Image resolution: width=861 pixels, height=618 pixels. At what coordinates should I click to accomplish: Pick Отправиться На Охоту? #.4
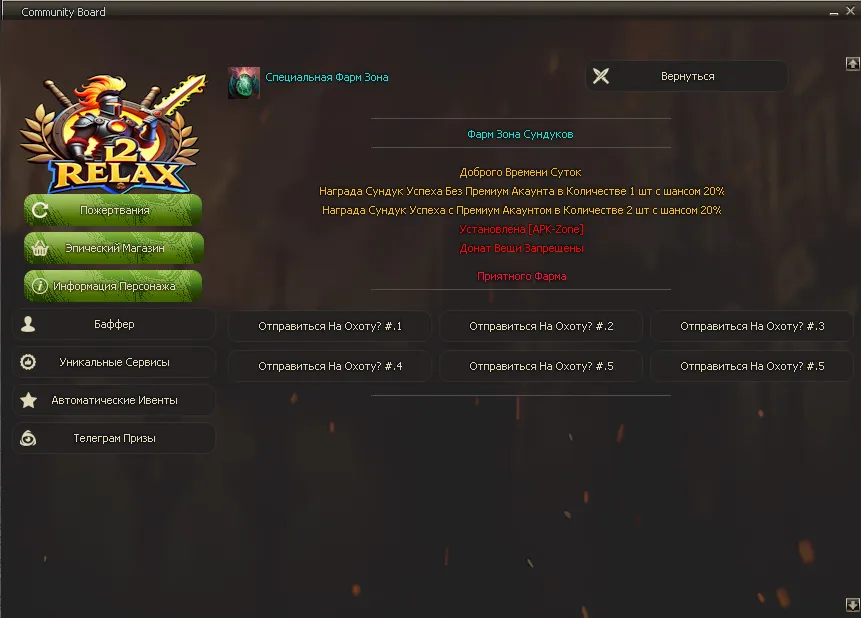click(x=330, y=366)
